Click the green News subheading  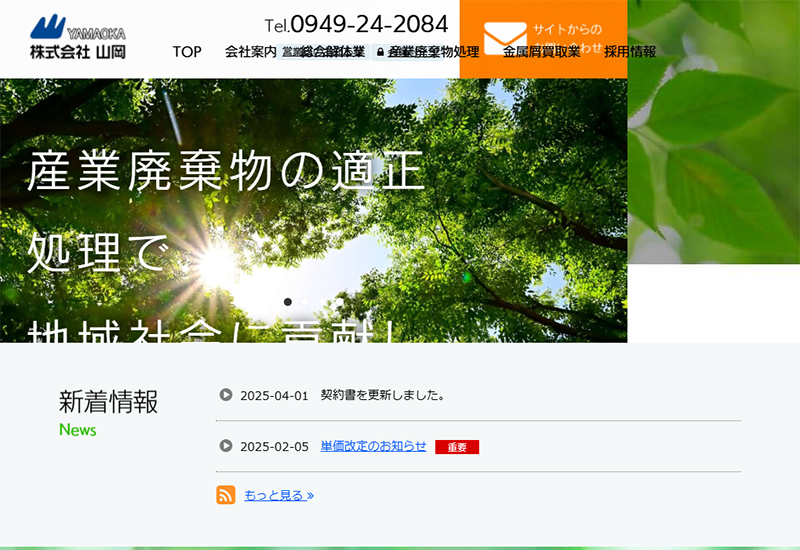[x=78, y=430]
